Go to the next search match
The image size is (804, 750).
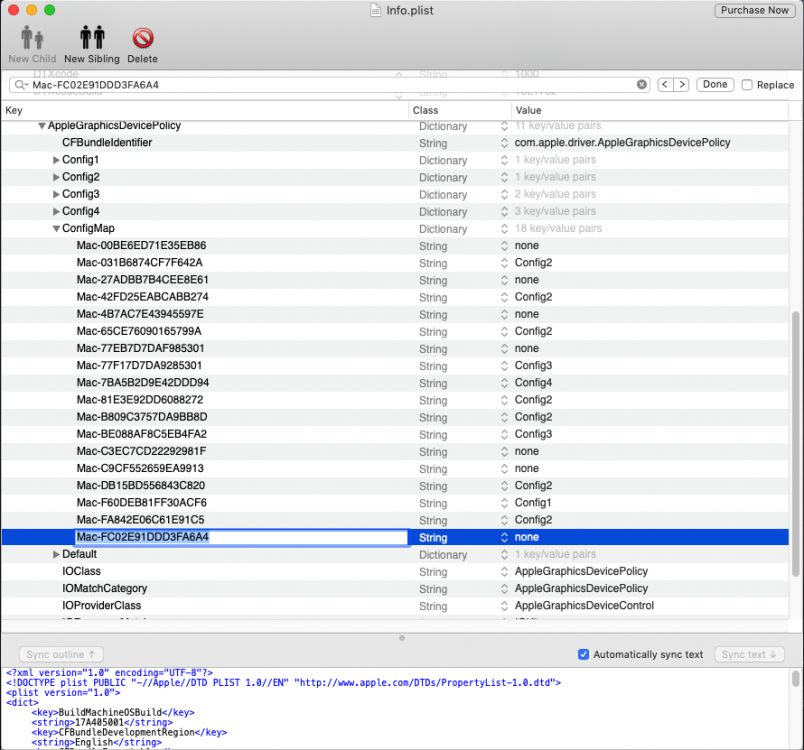(681, 85)
